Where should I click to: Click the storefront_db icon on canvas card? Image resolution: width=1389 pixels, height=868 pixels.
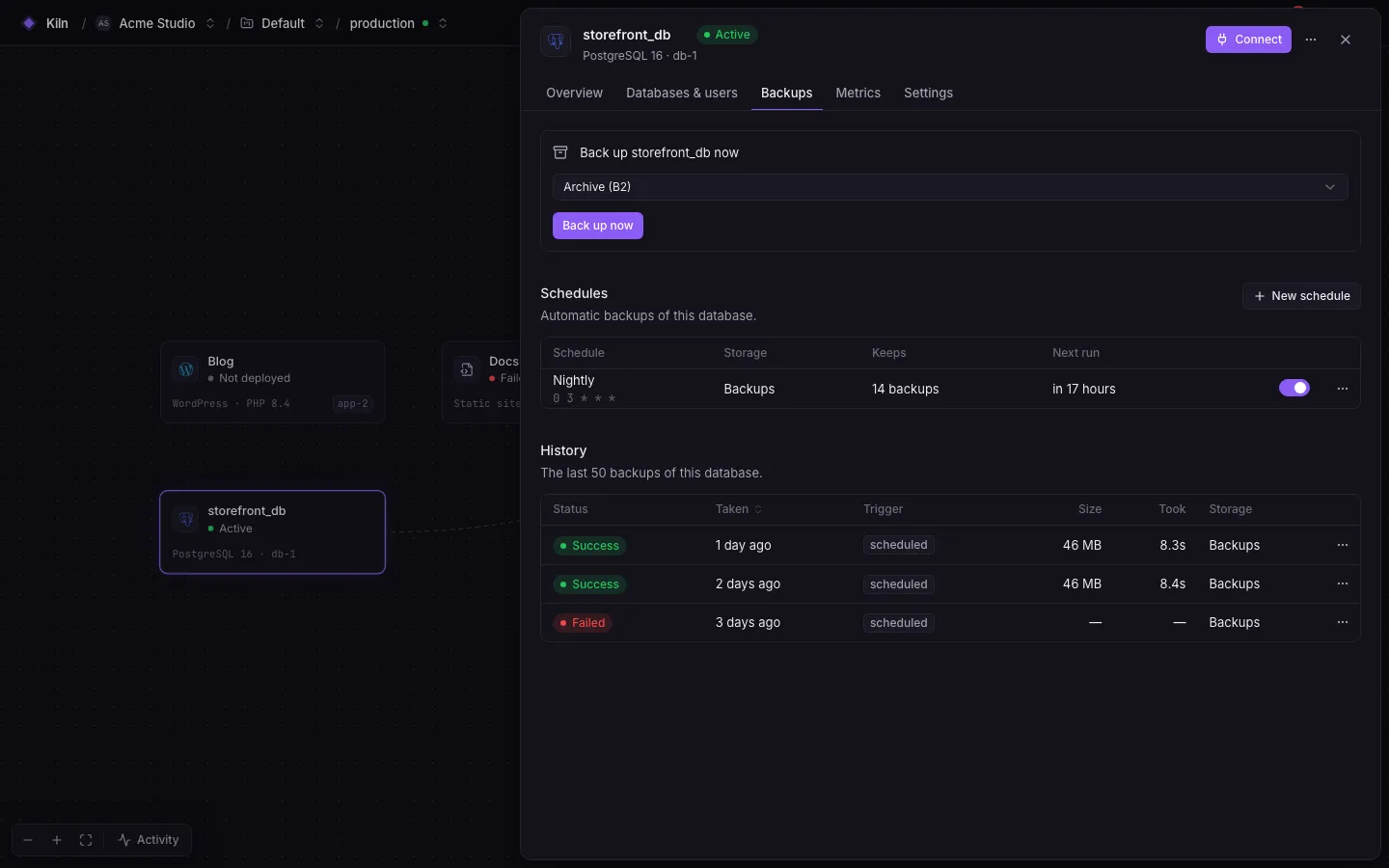[185, 519]
